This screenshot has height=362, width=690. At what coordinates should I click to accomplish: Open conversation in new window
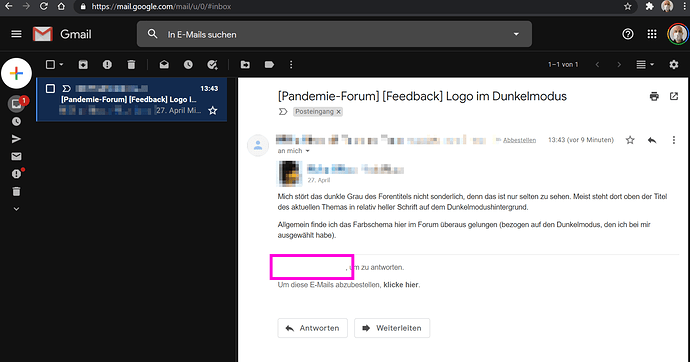point(674,96)
